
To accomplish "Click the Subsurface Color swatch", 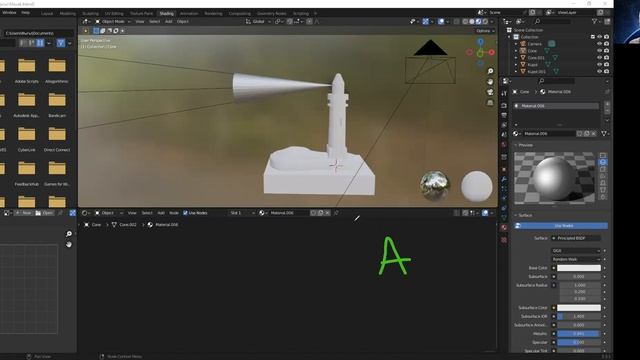I will click(x=579, y=308).
